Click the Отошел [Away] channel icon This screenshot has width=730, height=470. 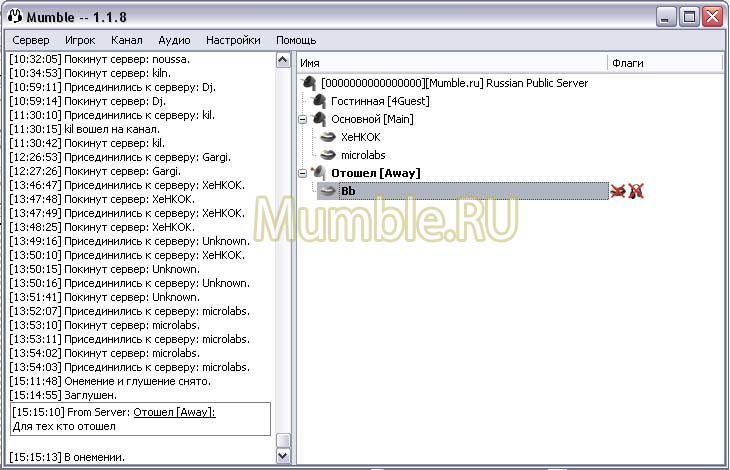point(320,173)
